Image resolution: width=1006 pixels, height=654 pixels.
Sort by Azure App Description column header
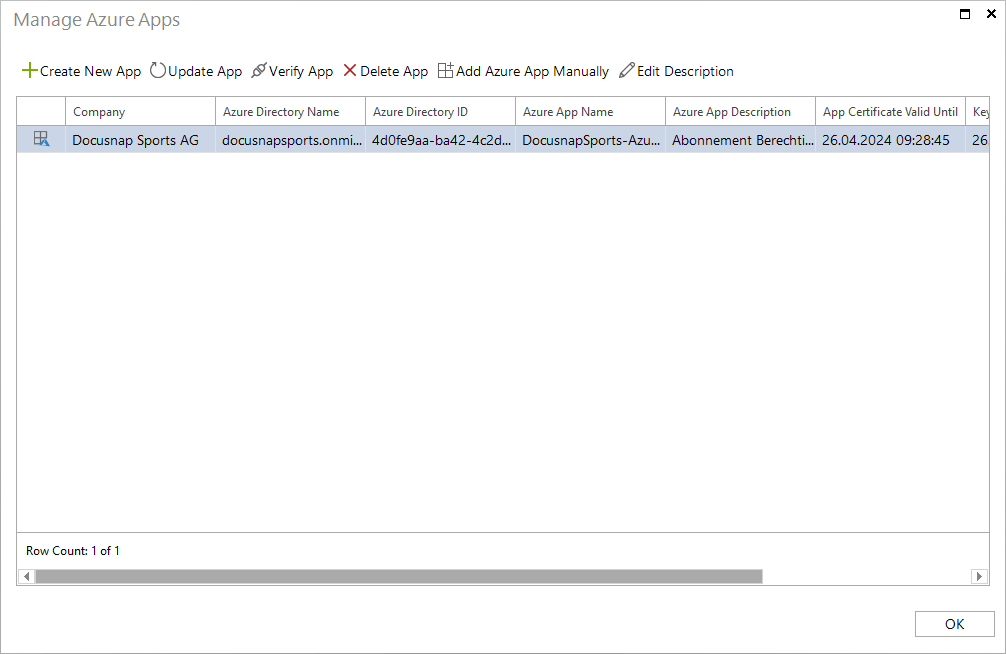coord(741,112)
